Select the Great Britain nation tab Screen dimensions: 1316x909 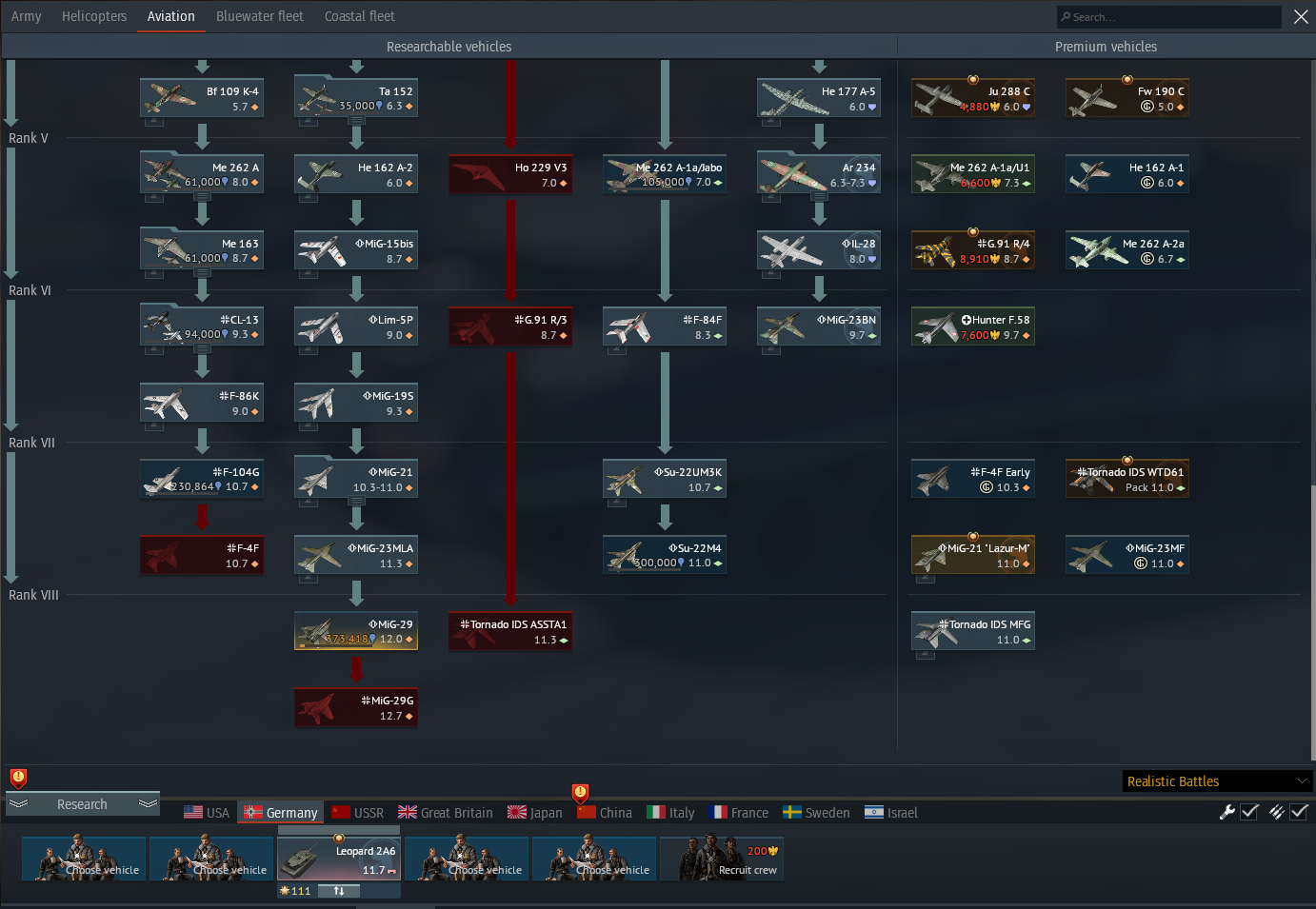(446, 813)
